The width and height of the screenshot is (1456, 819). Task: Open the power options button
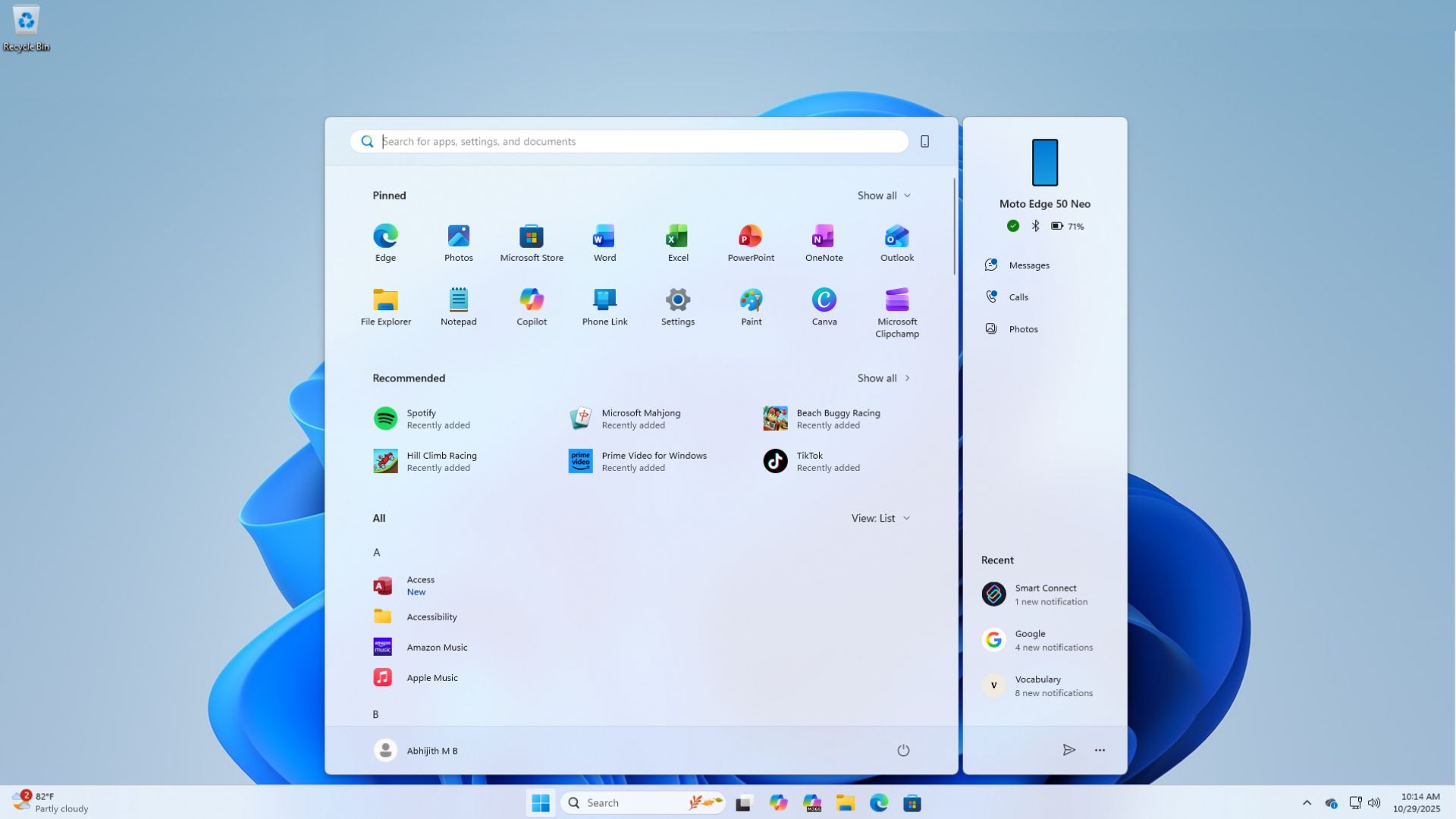(x=903, y=750)
